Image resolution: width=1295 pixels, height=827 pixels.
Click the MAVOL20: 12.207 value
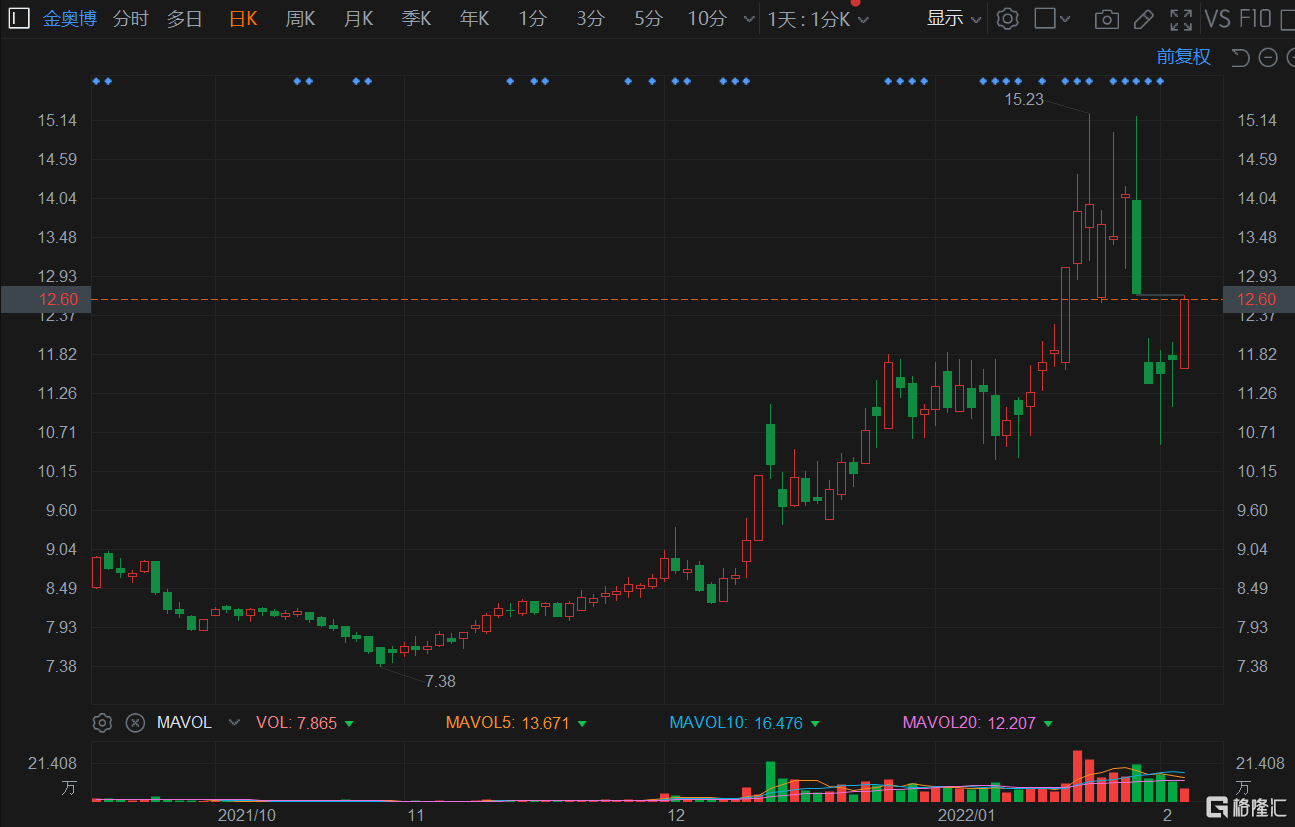pyautogui.click(x=969, y=722)
